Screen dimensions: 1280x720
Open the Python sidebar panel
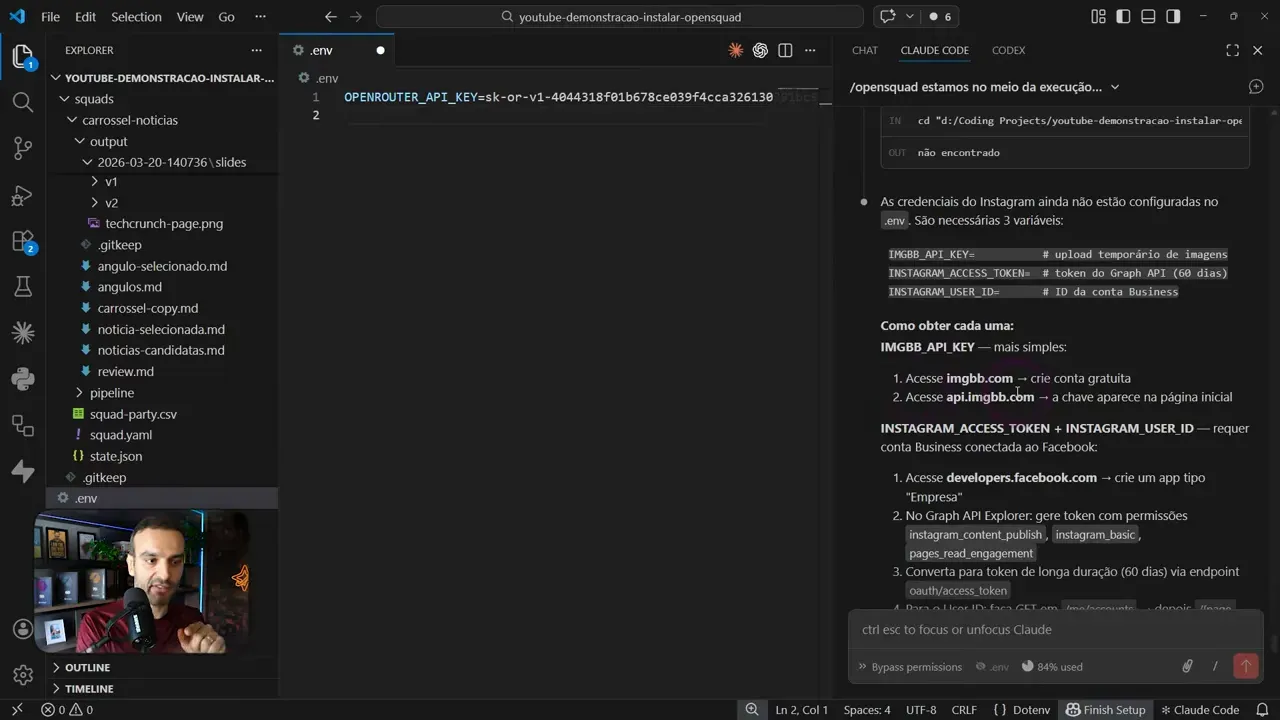click(22, 379)
